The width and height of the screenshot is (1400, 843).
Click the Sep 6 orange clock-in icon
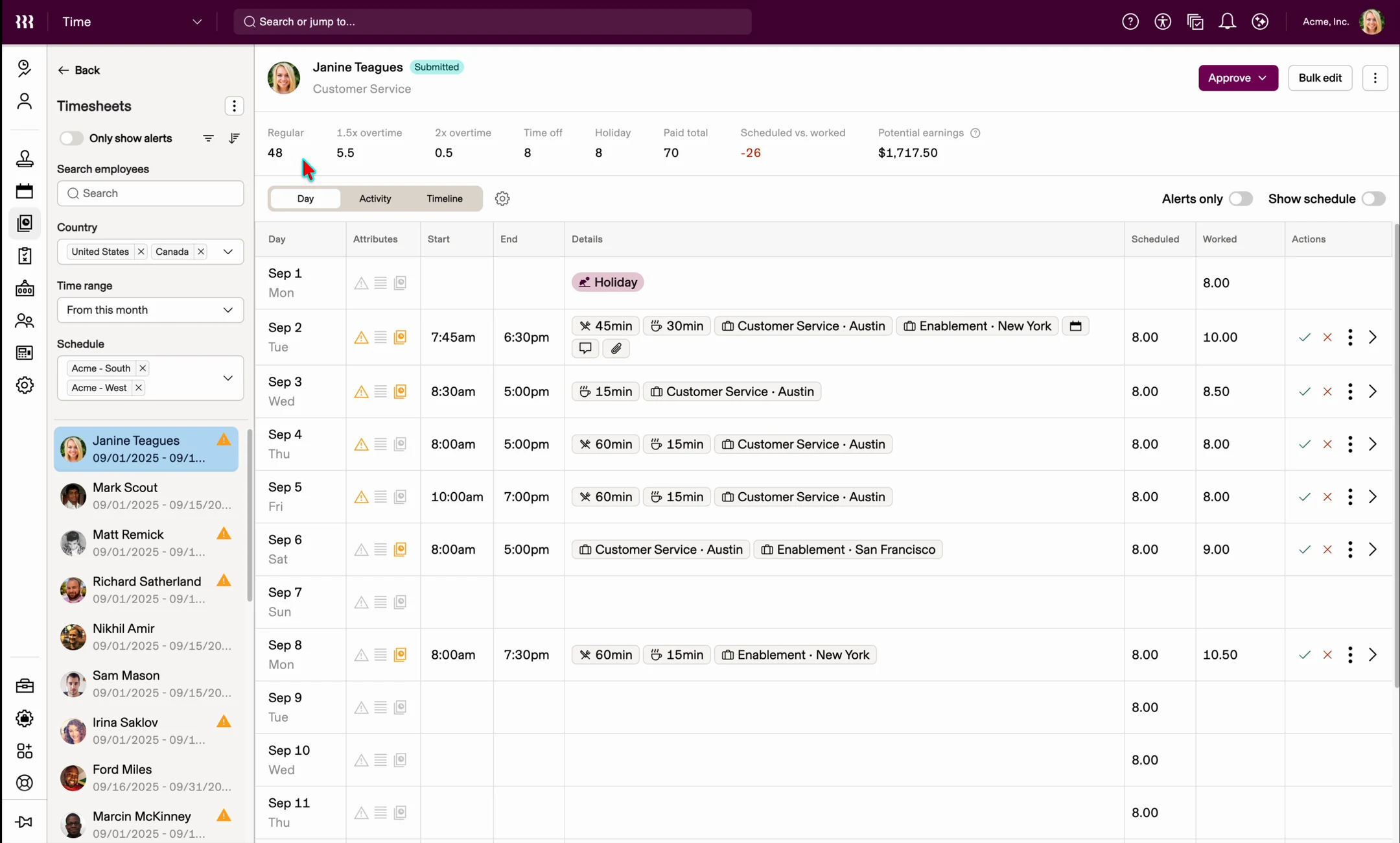coord(400,549)
